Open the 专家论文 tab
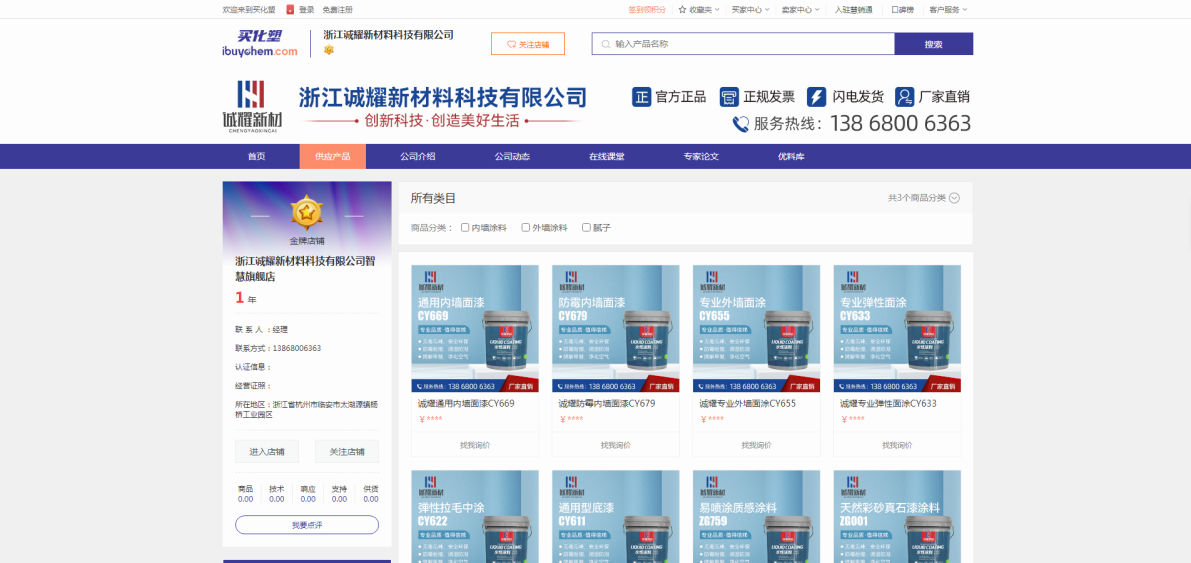Image resolution: width=1191 pixels, height=563 pixels. click(x=700, y=157)
